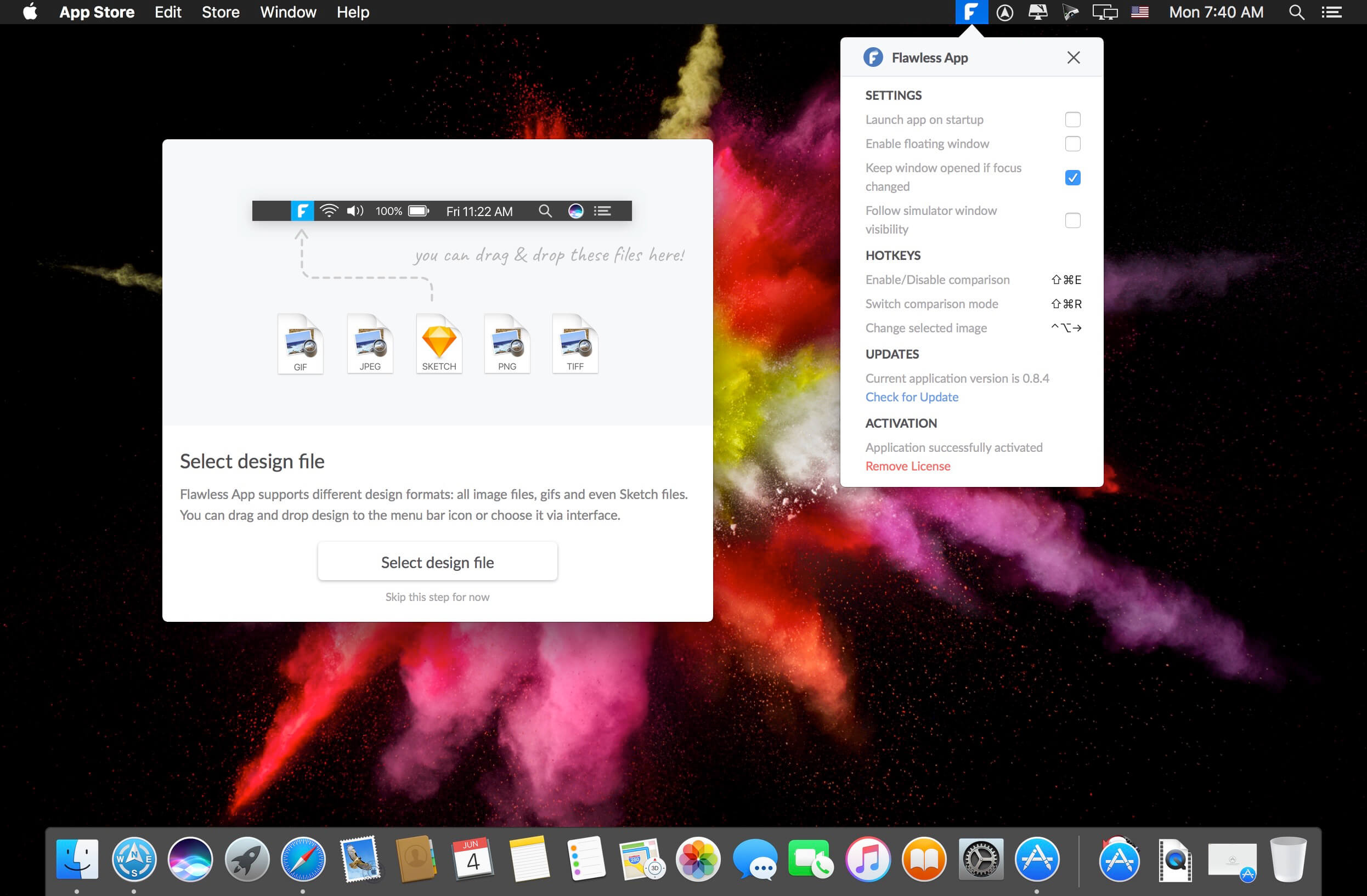Click the W N E S compass Dock icon

(x=134, y=859)
